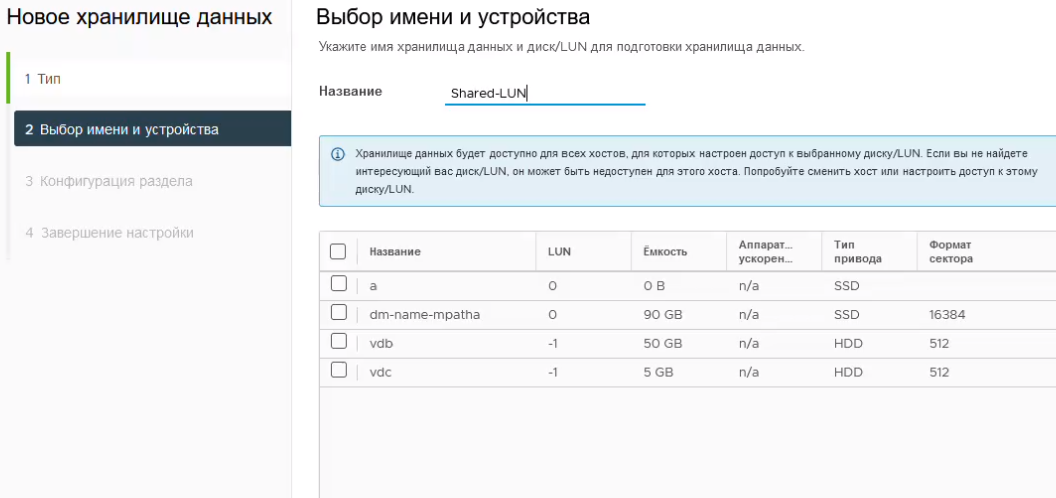
Task: Sort by the Тип привода column header
Action: (x=857, y=251)
